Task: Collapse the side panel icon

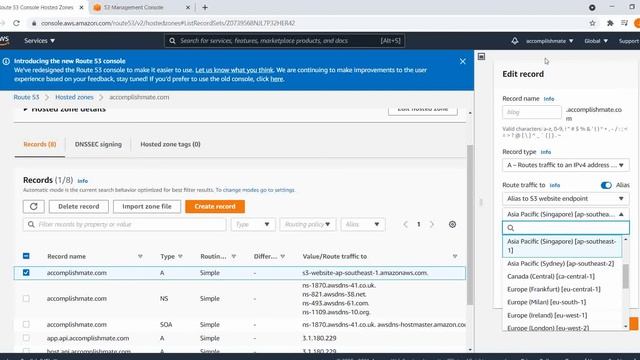Action: [x=482, y=57]
